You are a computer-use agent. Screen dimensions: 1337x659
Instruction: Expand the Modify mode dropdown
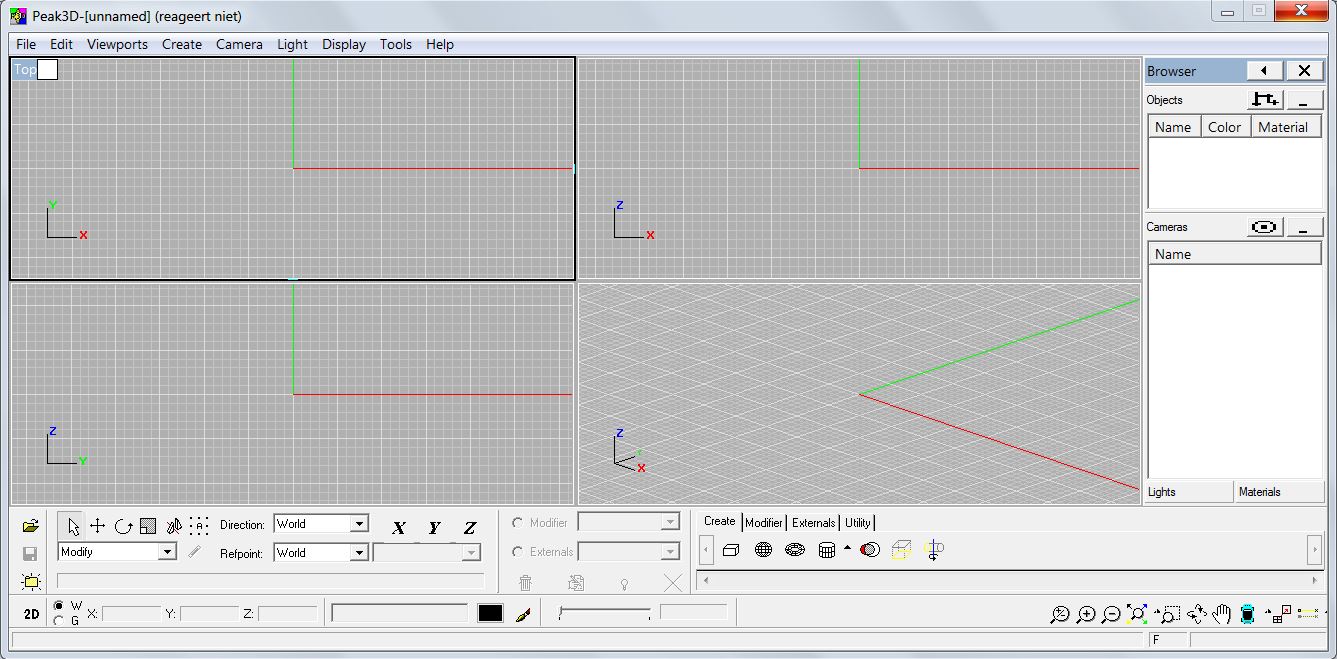(117, 552)
